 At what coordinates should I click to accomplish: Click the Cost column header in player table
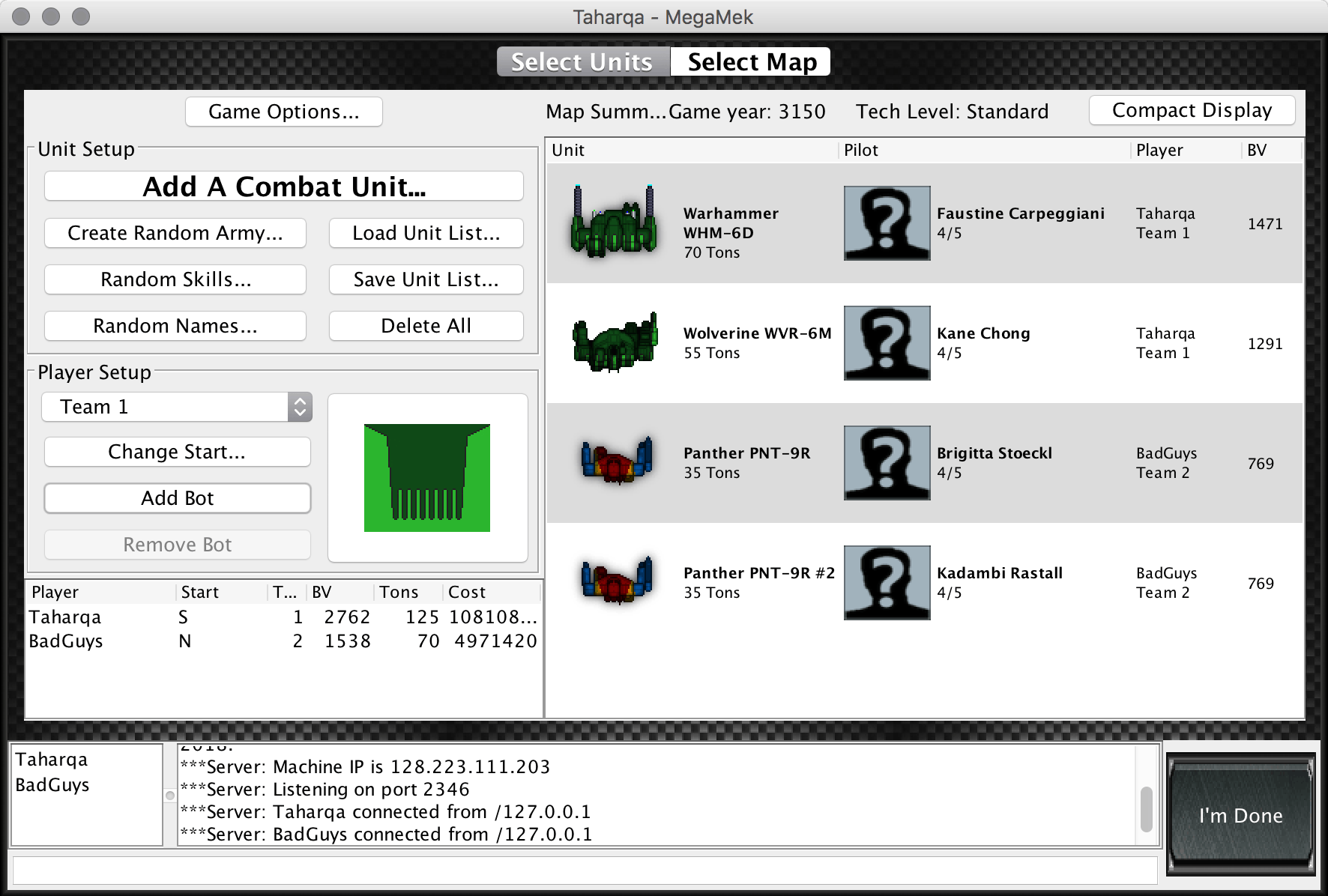(x=492, y=592)
